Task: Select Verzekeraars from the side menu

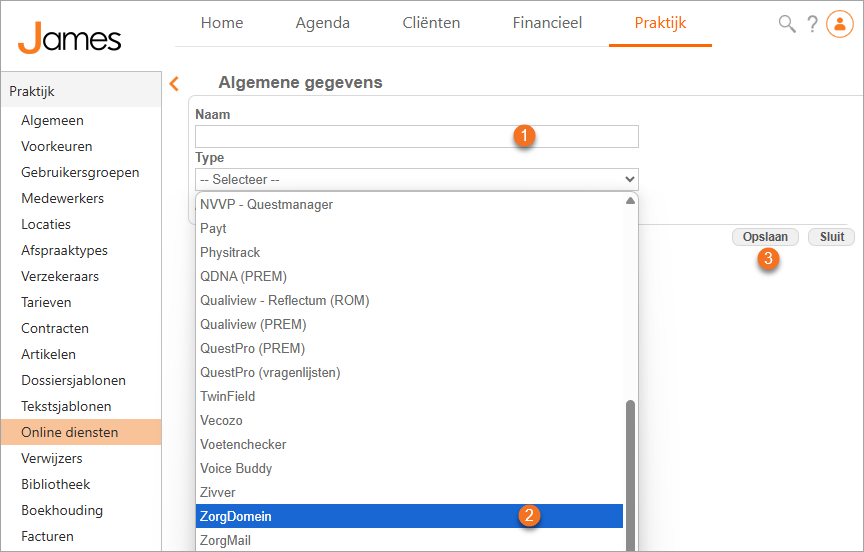Action: 60,276
